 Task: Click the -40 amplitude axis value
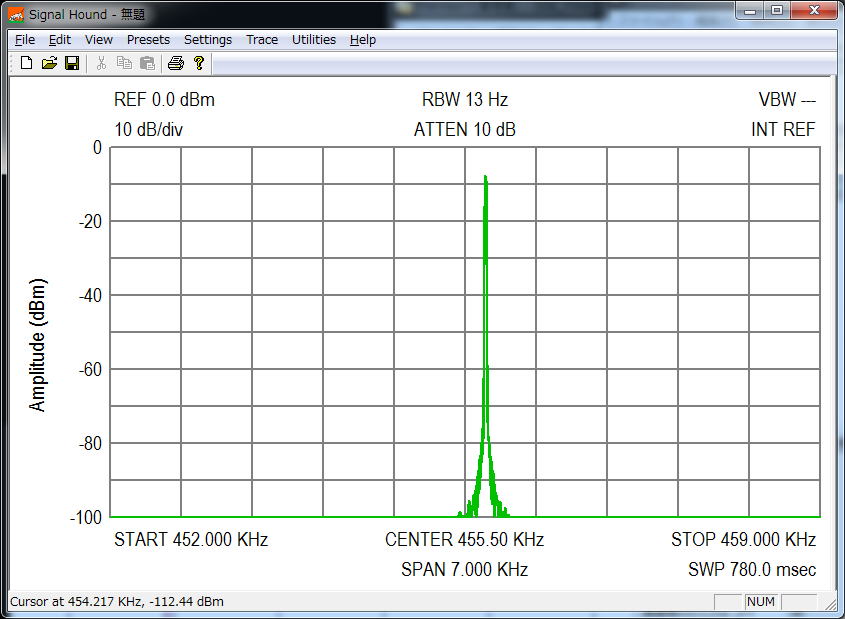click(90, 295)
